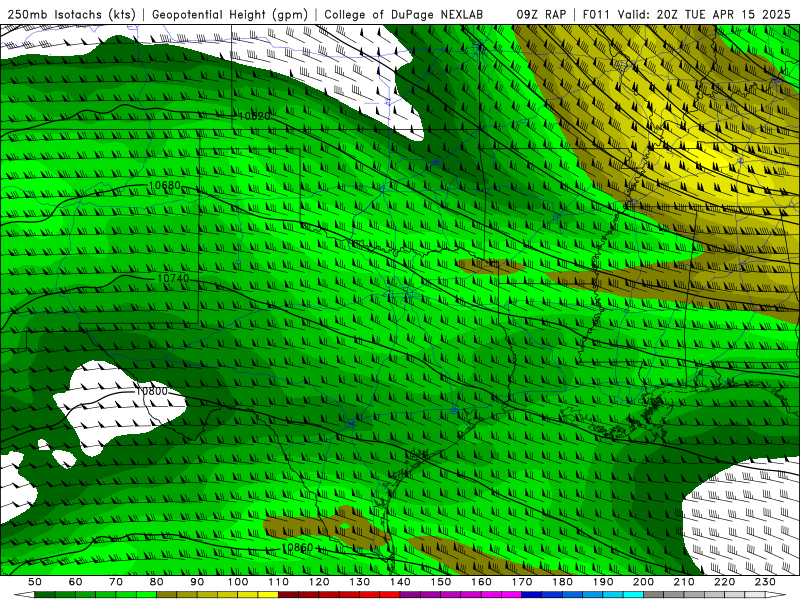The image size is (800, 600).
Task: Click the 100 value on the color scale
Action: coord(238,582)
